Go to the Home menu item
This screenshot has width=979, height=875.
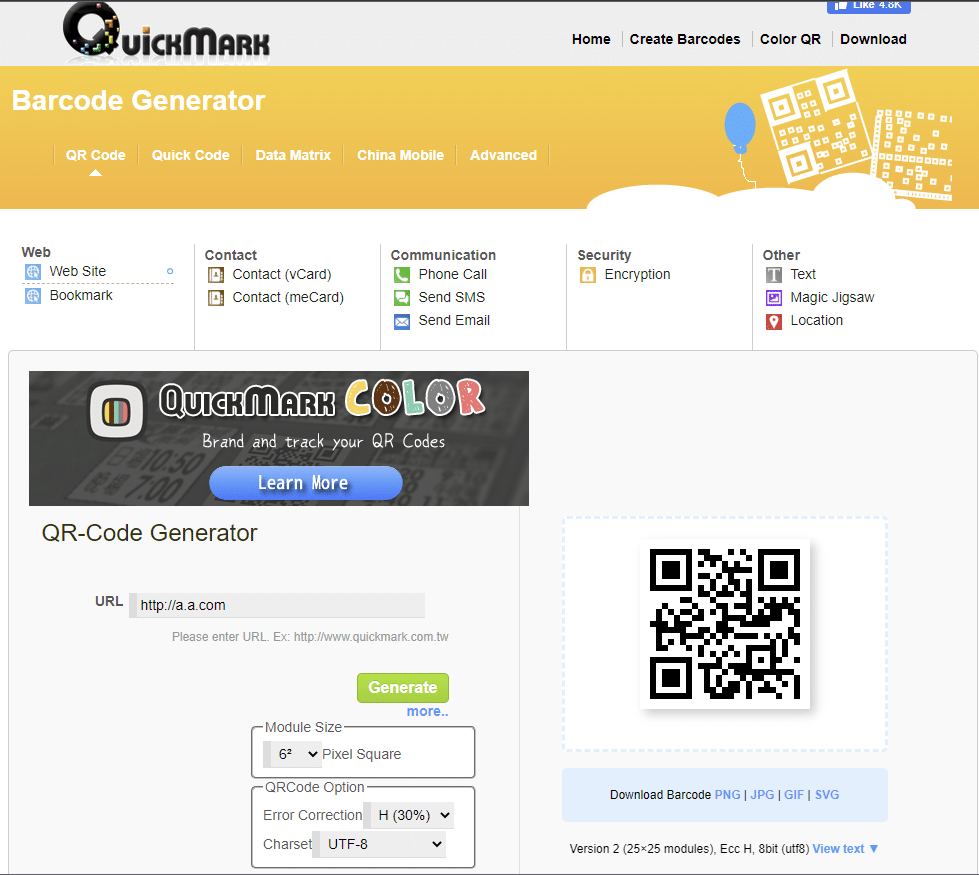[591, 39]
